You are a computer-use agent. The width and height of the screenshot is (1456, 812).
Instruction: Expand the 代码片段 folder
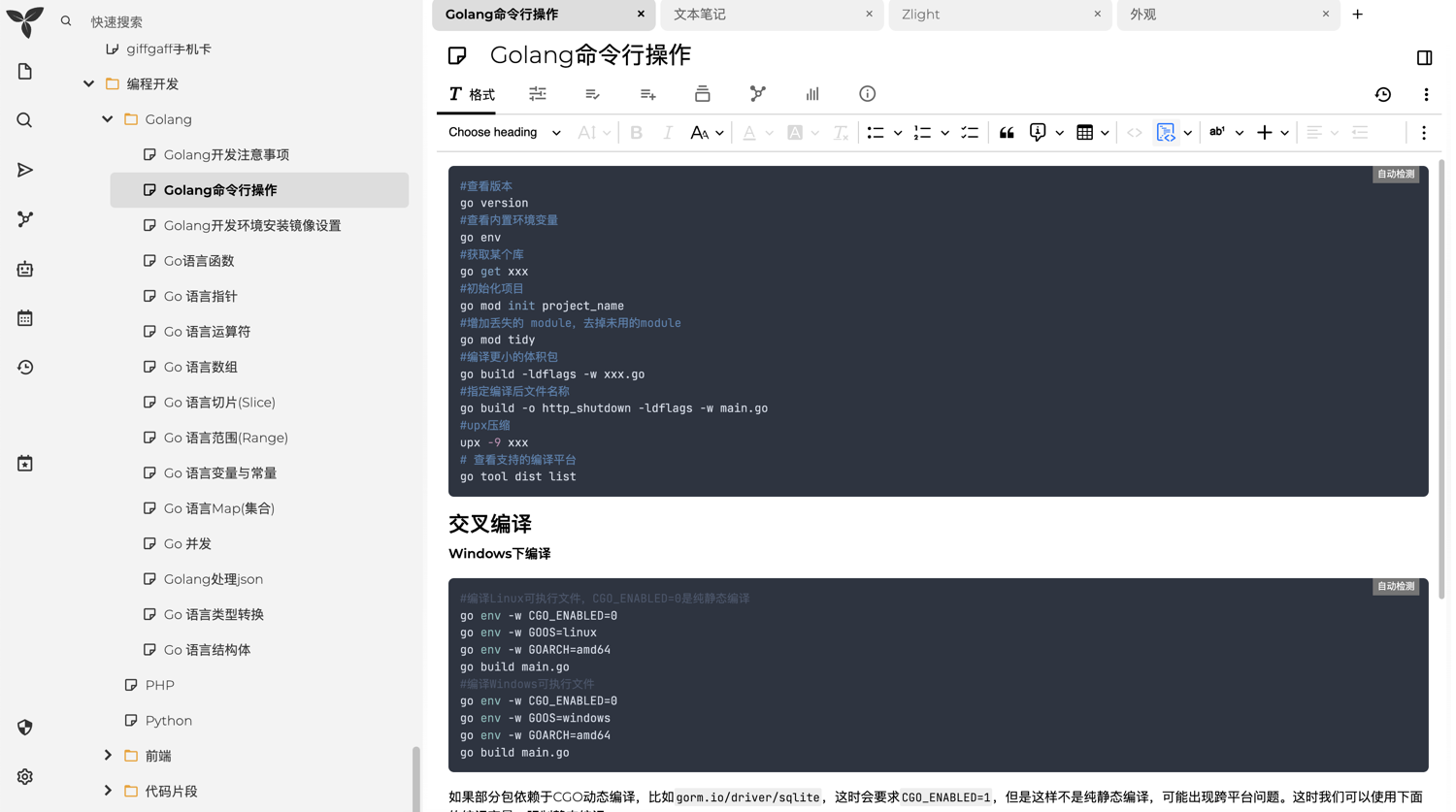point(108,792)
